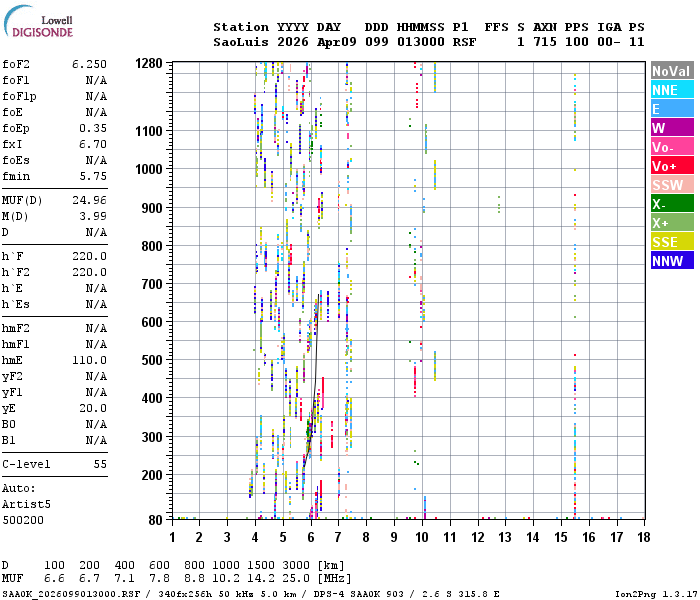The width and height of the screenshot is (700, 600).
Task: Select the E blue legend swatch
Action: click(672, 108)
